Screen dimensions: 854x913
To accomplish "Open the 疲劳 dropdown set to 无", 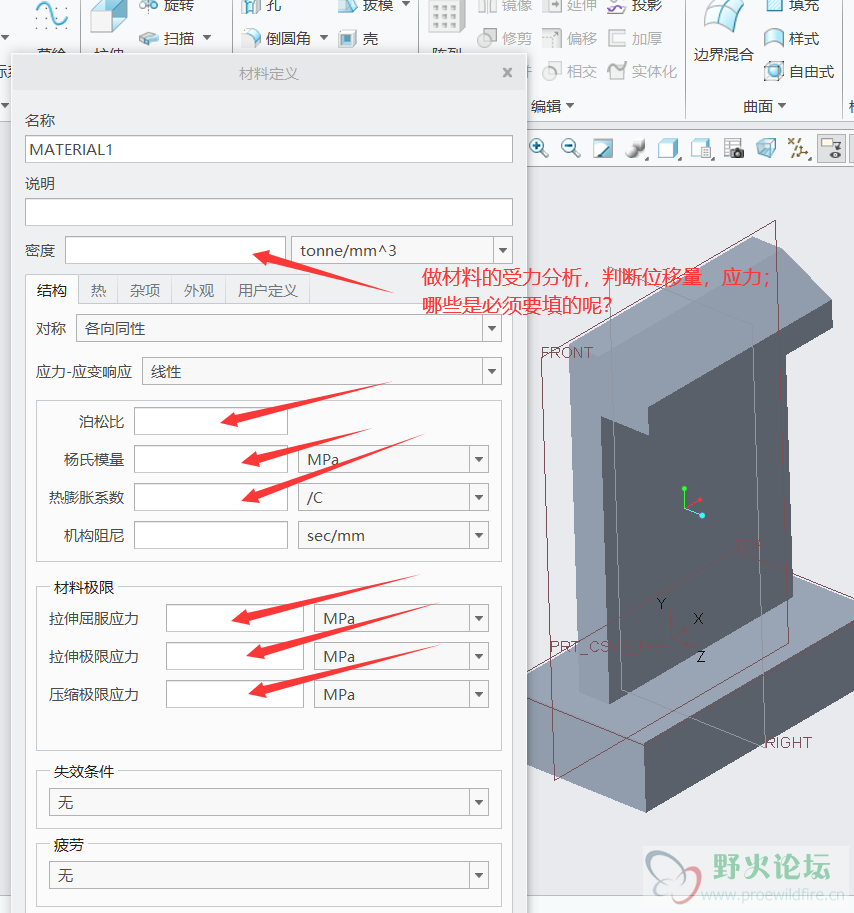I will click(268, 875).
